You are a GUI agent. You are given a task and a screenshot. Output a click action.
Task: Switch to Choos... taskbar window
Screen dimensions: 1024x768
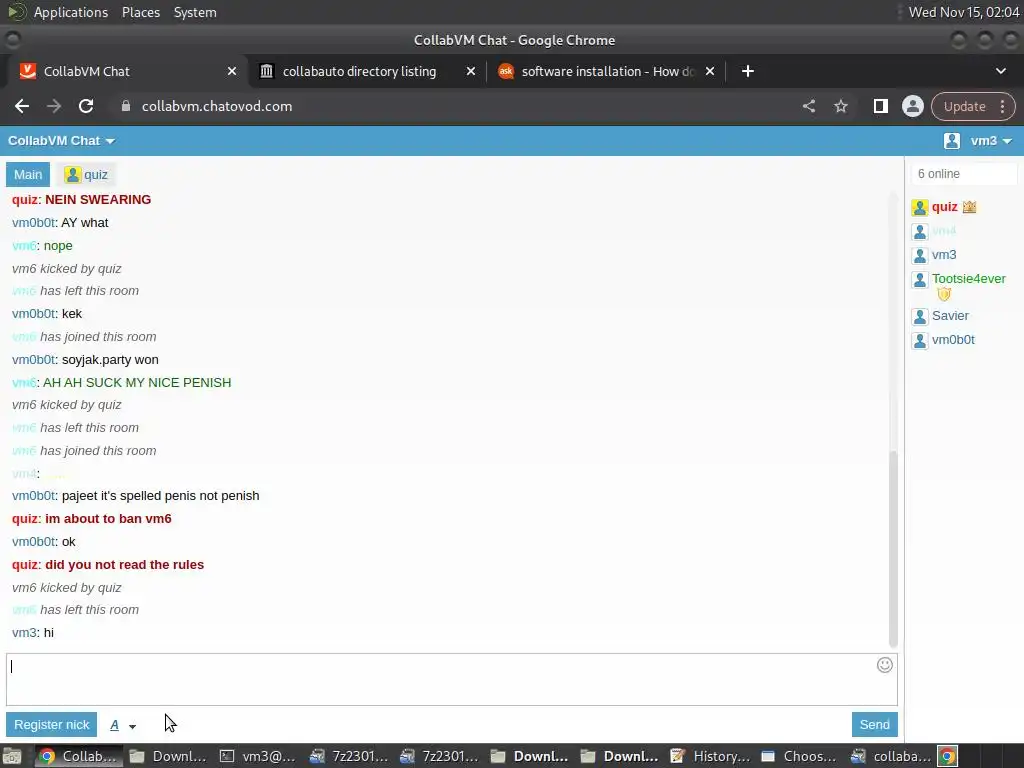[800, 756]
